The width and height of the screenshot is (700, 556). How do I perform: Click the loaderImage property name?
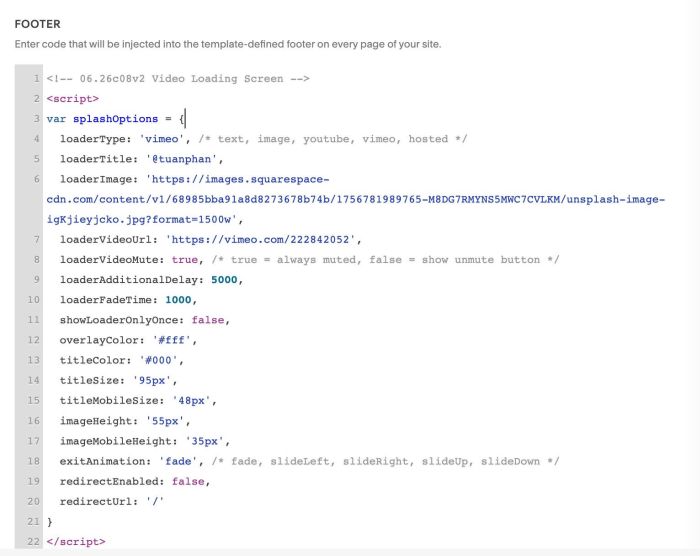96,179
